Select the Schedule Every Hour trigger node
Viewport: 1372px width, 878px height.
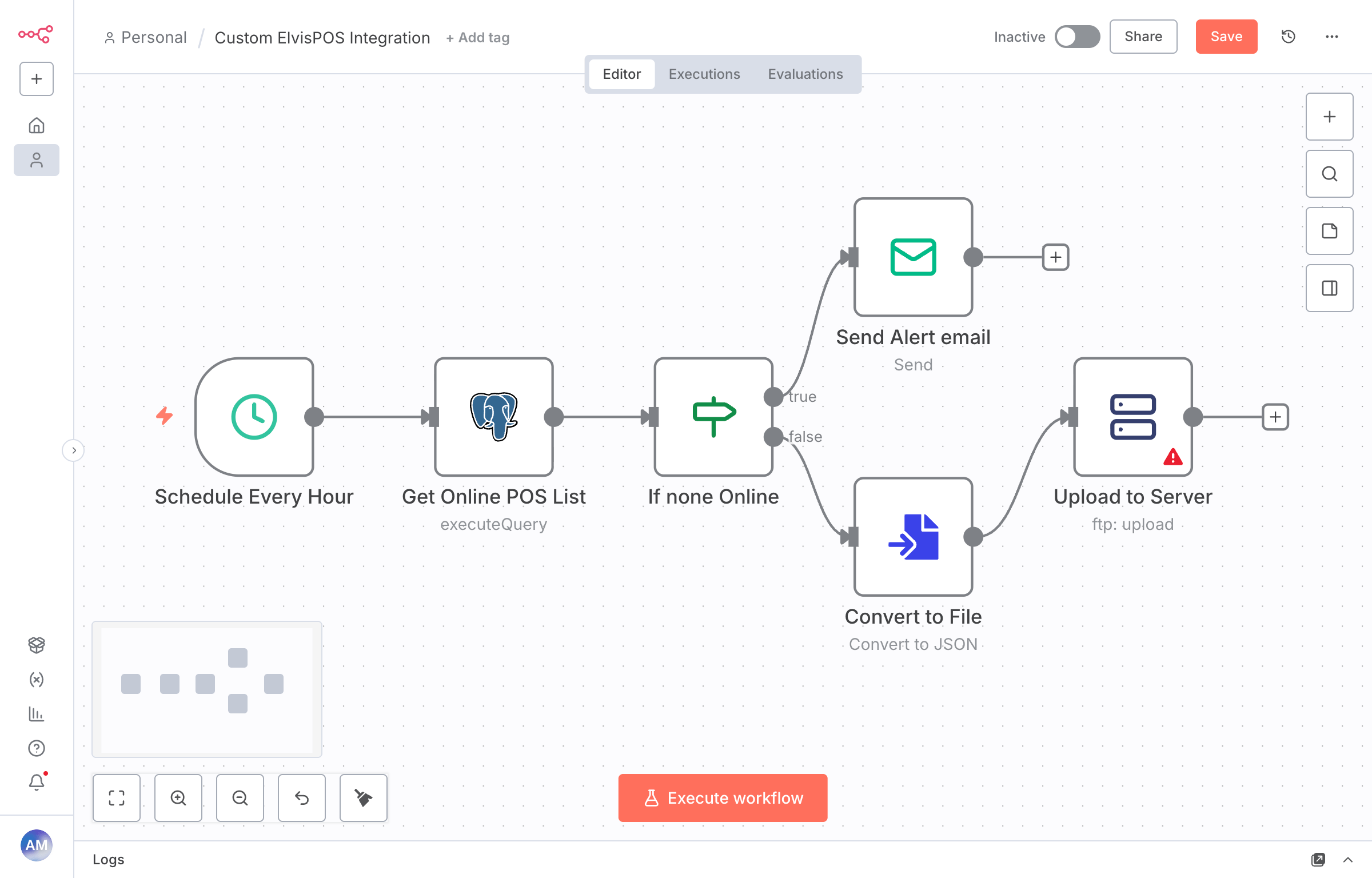256,417
